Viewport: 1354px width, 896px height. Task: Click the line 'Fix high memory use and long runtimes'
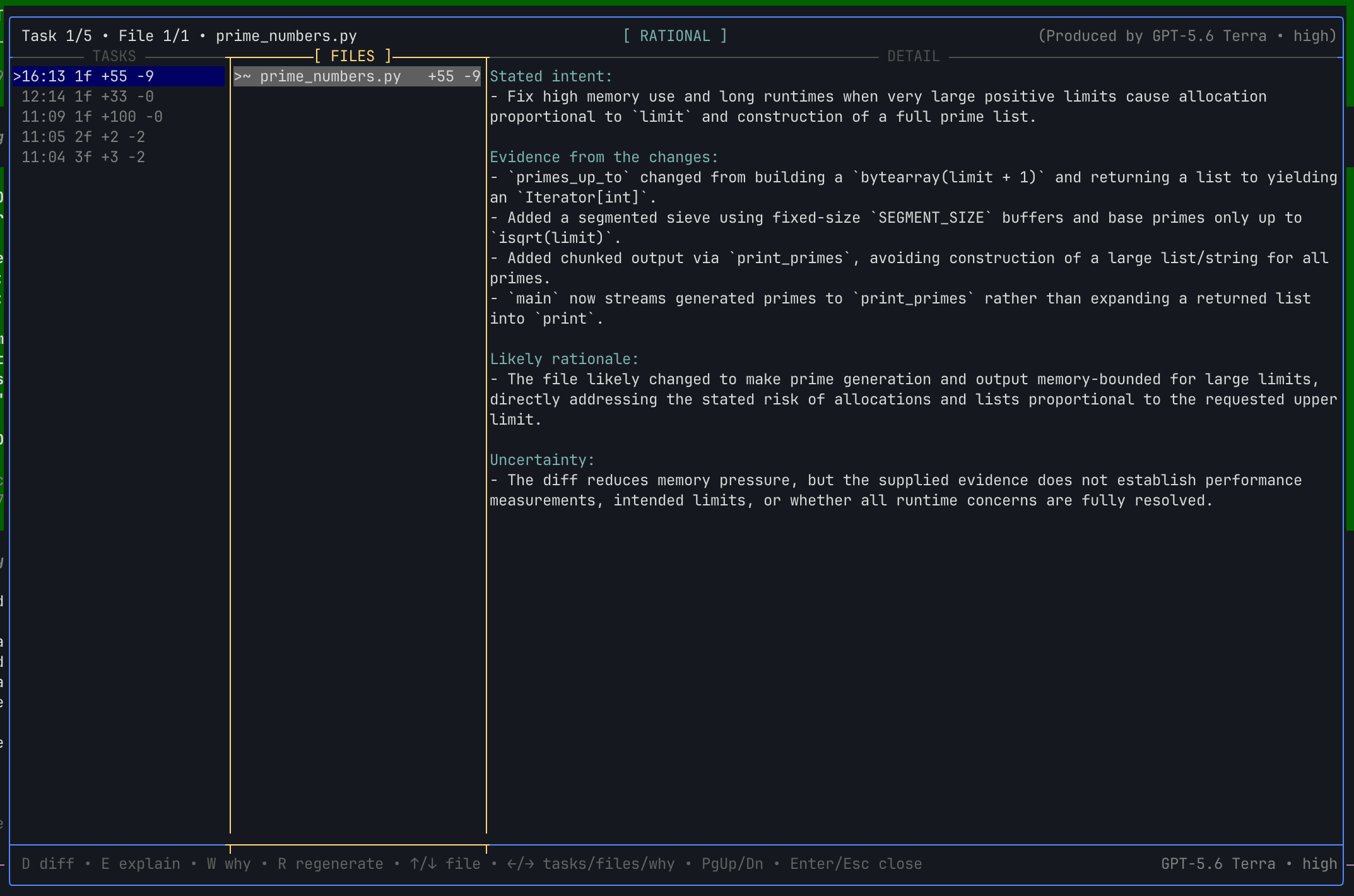tap(878, 97)
